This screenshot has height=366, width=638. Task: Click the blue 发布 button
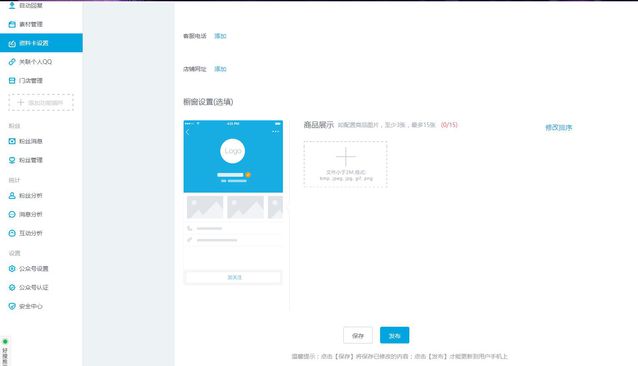394,336
